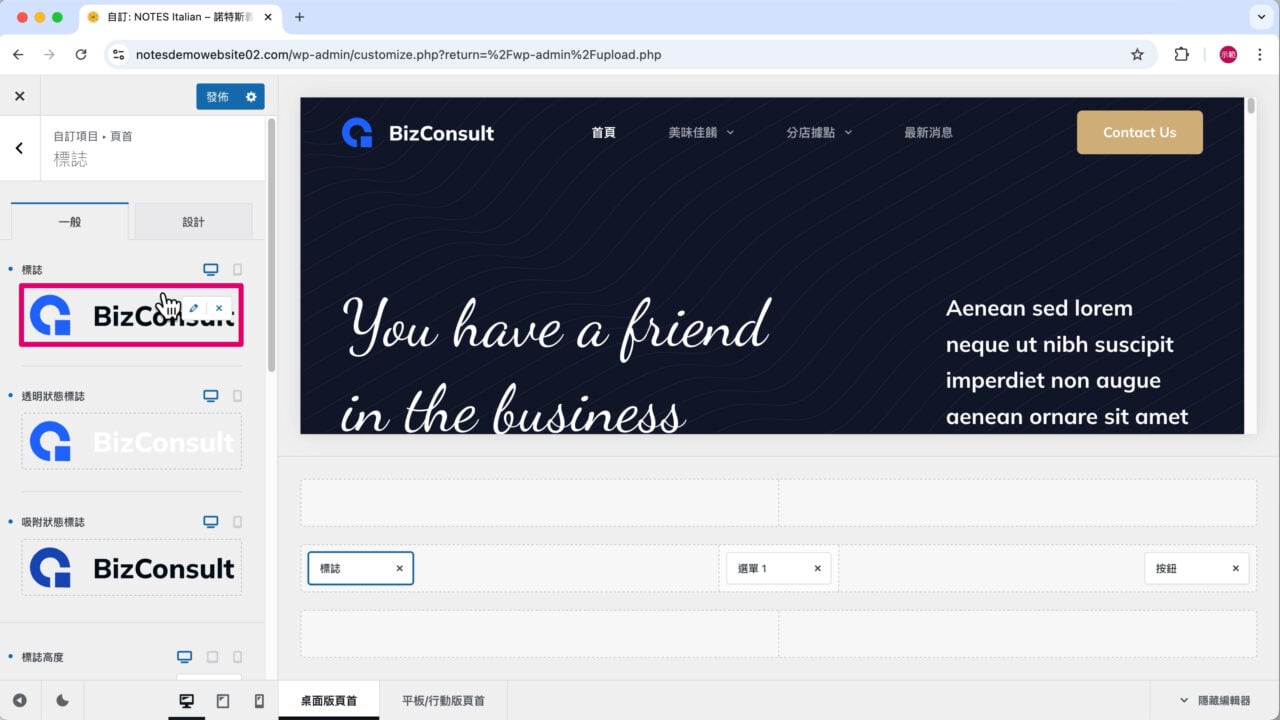This screenshot has width=1280, height=720.
Task: Click the 透明狀態標誌 logo thumbnail
Action: click(131, 442)
